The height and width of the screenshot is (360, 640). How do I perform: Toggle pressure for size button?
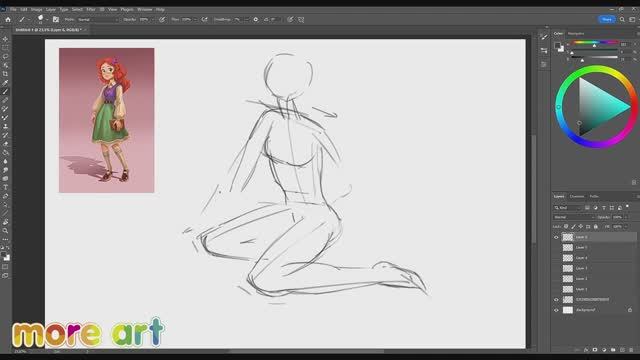pos(290,19)
